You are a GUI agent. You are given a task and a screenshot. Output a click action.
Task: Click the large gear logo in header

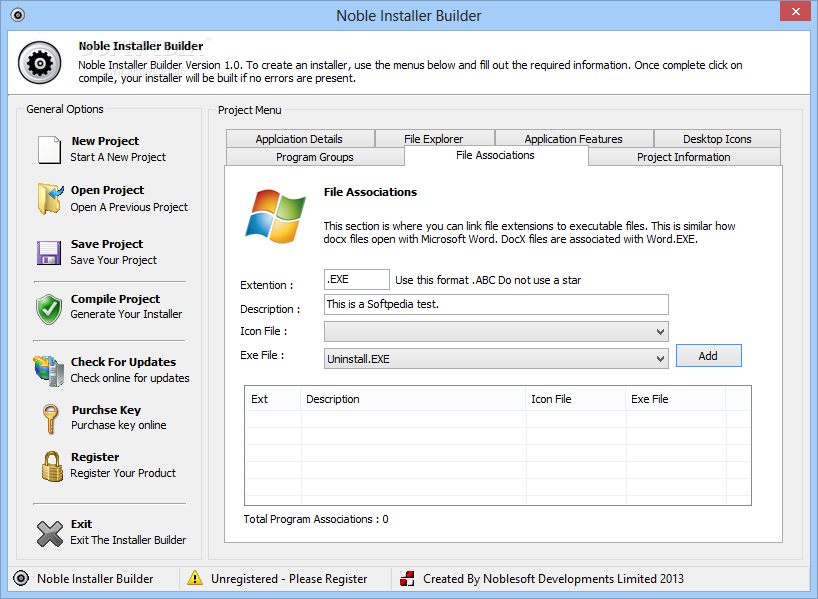40,63
